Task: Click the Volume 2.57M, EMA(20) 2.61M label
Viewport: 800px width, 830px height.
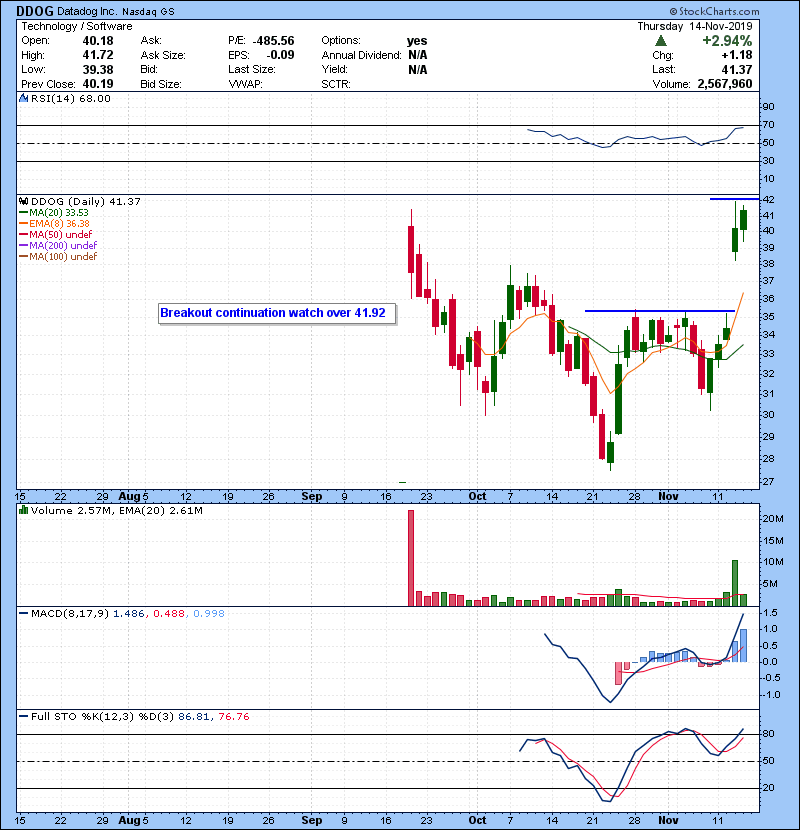Action: (116, 510)
